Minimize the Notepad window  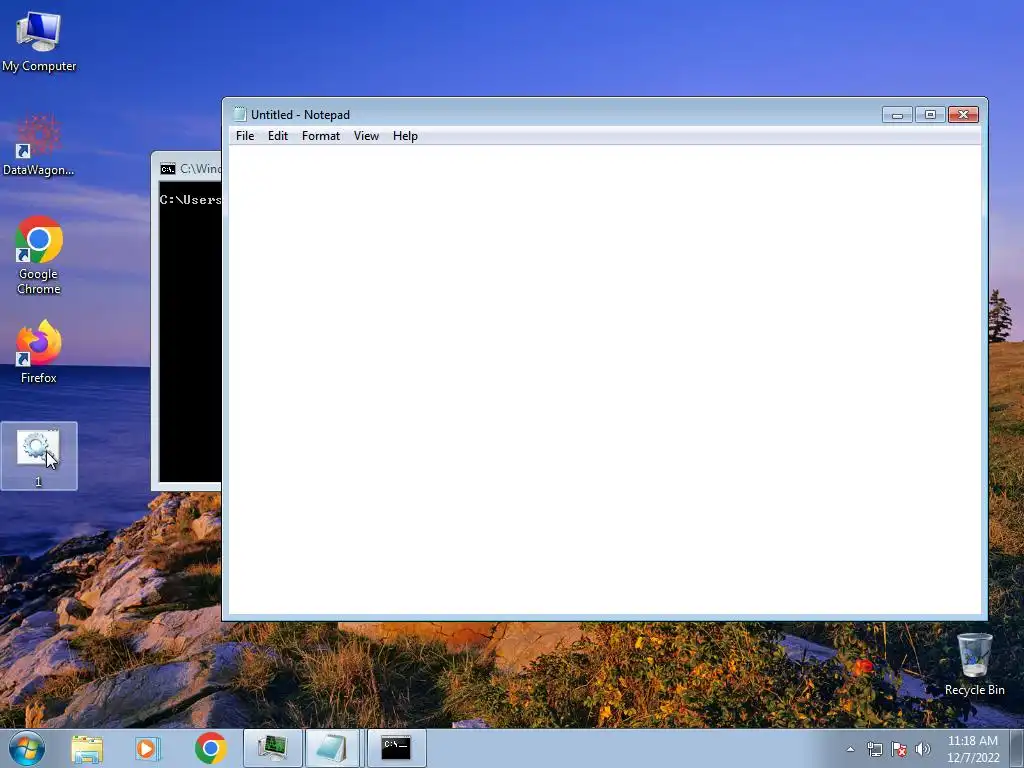coord(897,115)
